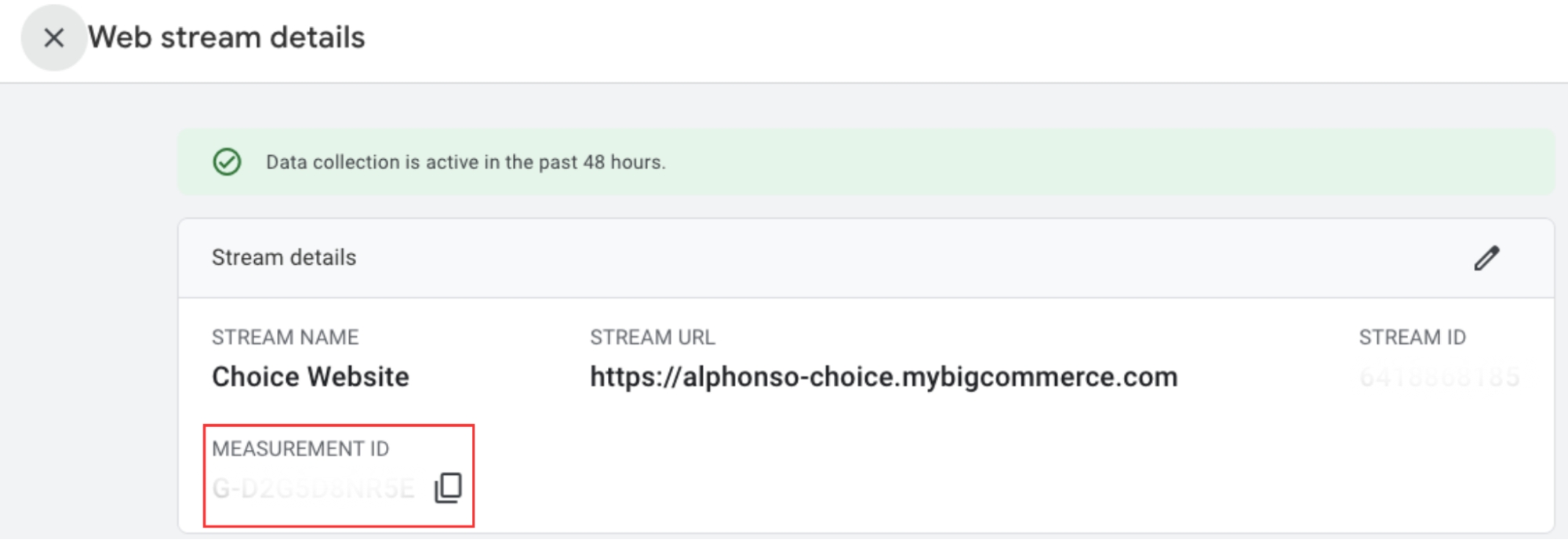The image size is (1568, 540).
Task: Click the STREAM URL field label
Action: tap(652, 337)
